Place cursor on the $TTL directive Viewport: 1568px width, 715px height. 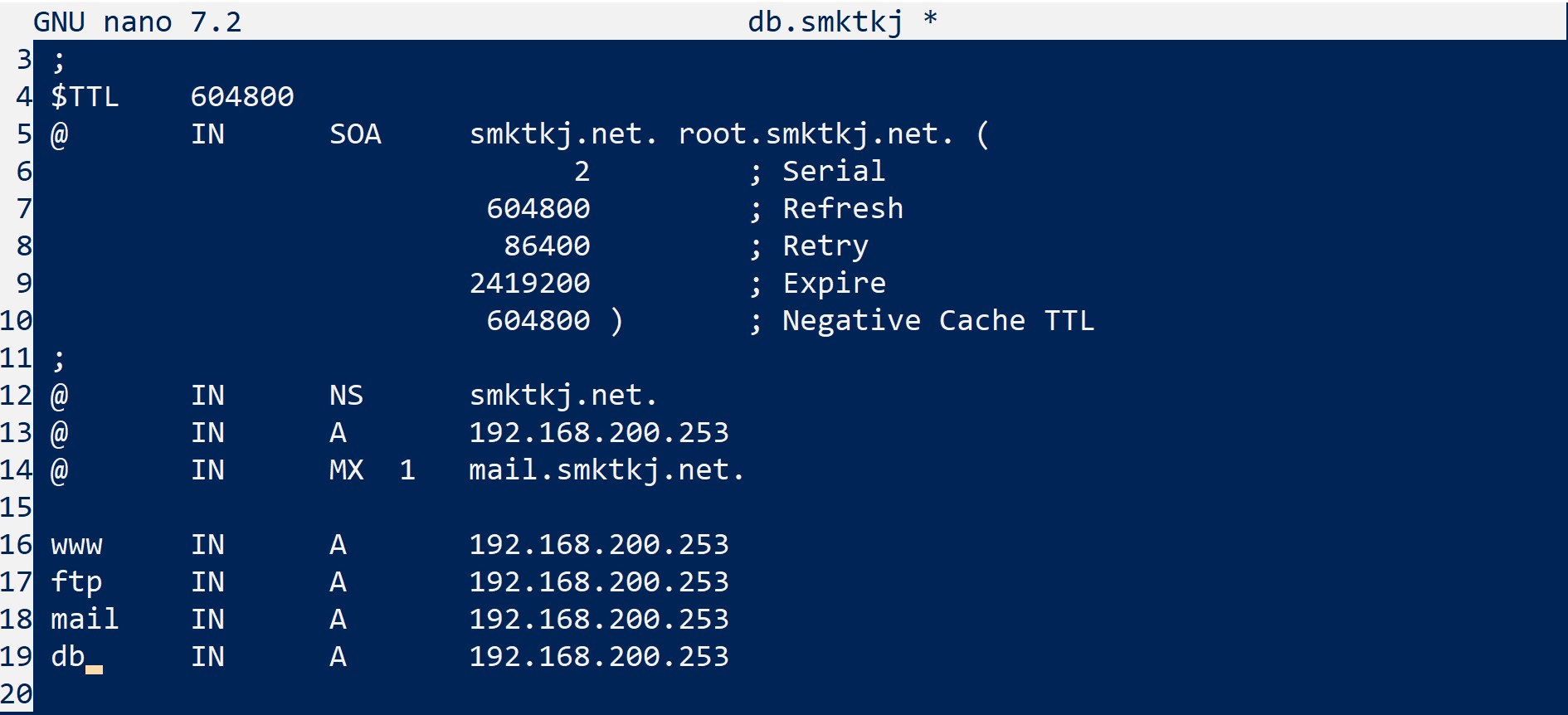[x=85, y=97]
